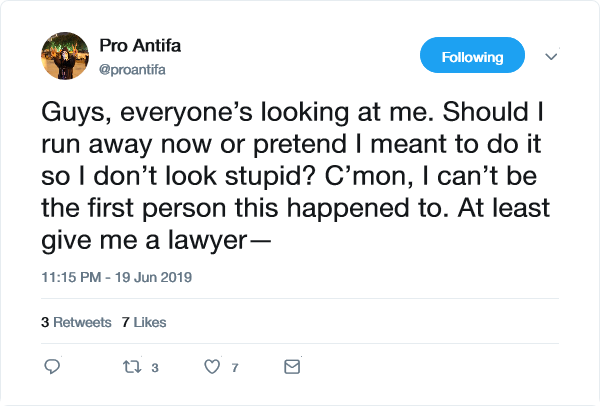Click the reply speech bubble icon
Viewport: 600px width, 406px height.
[54, 367]
